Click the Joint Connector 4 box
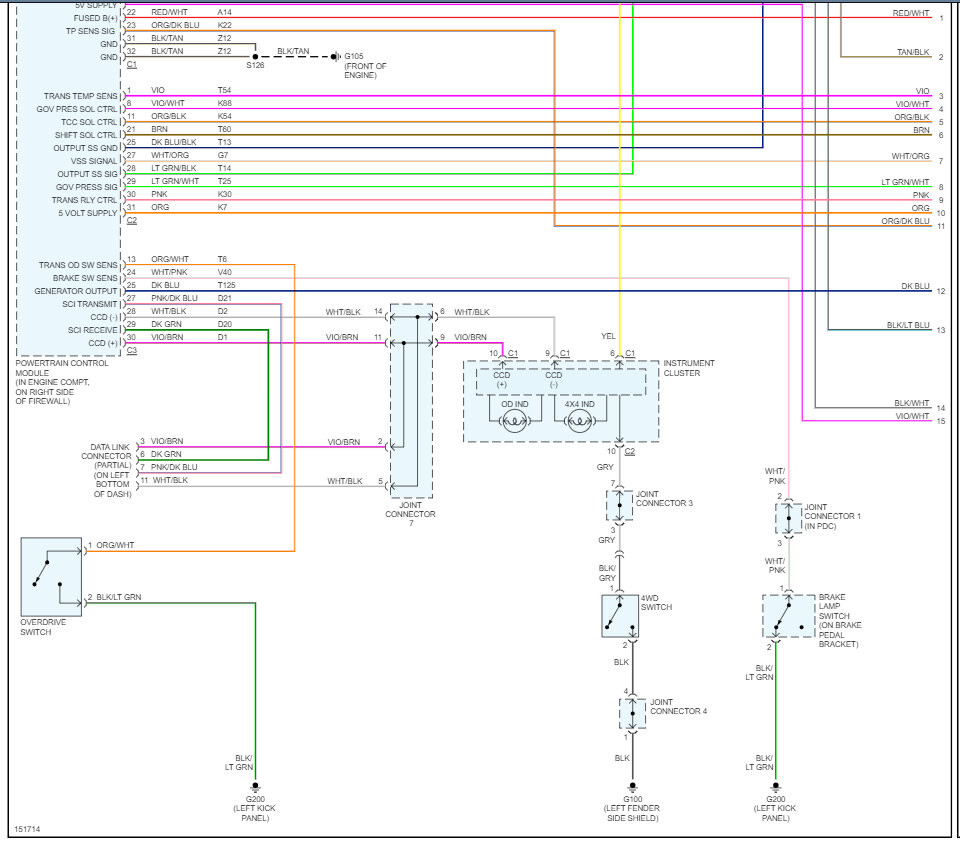 tap(632, 713)
